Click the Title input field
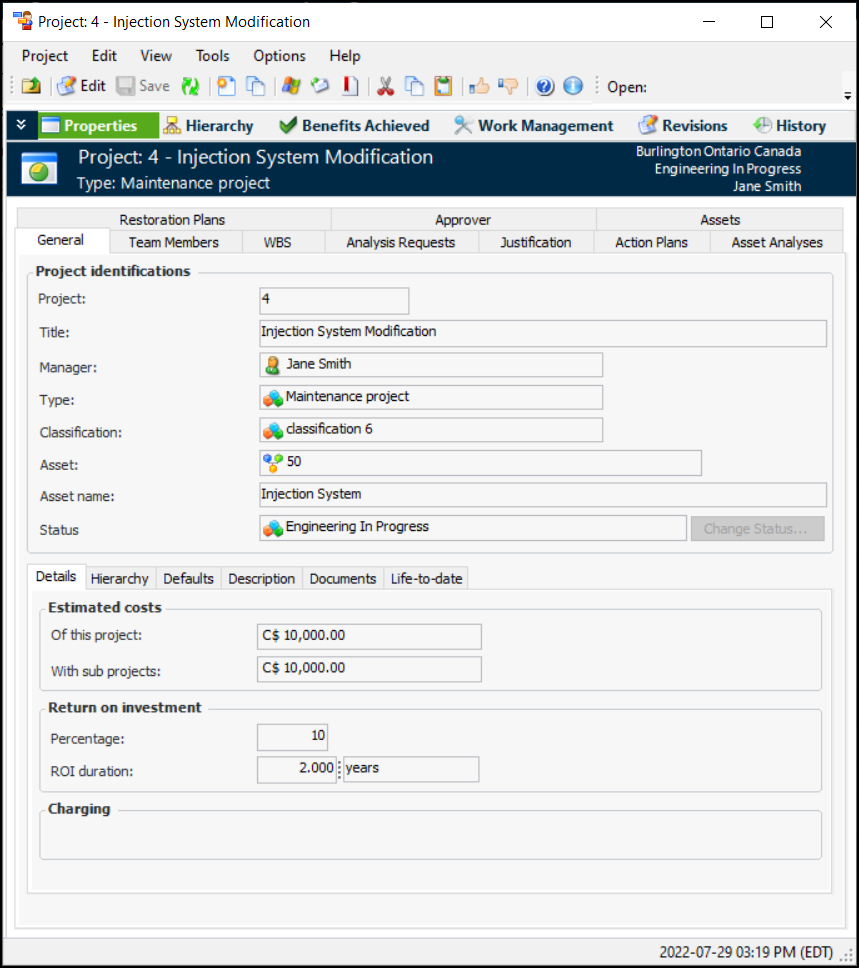Screen dimensions: 859x968 pyautogui.click(x=542, y=333)
